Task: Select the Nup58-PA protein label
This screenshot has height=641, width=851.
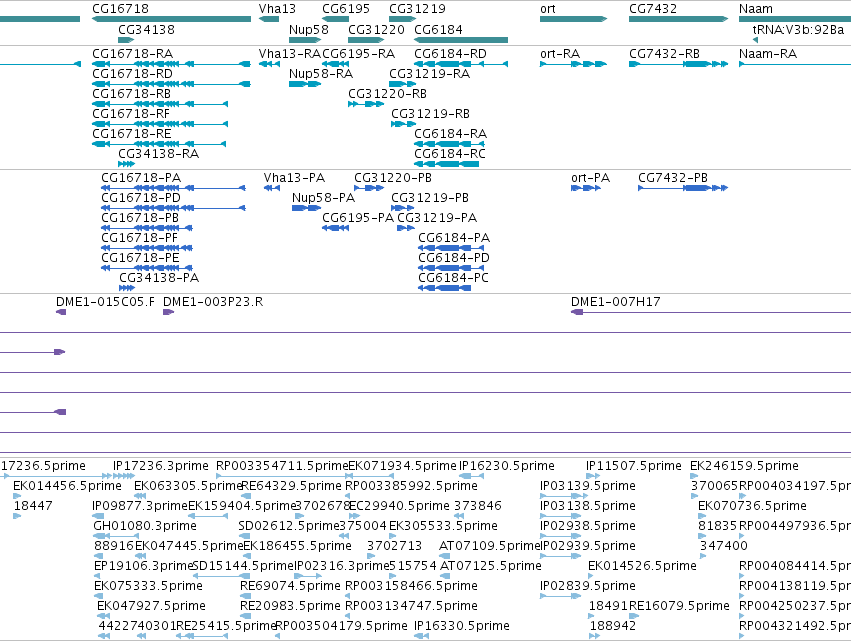Action: (323, 198)
